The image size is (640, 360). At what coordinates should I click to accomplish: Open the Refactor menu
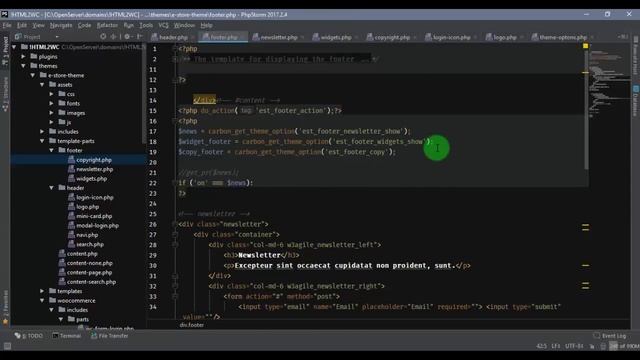(107, 25)
